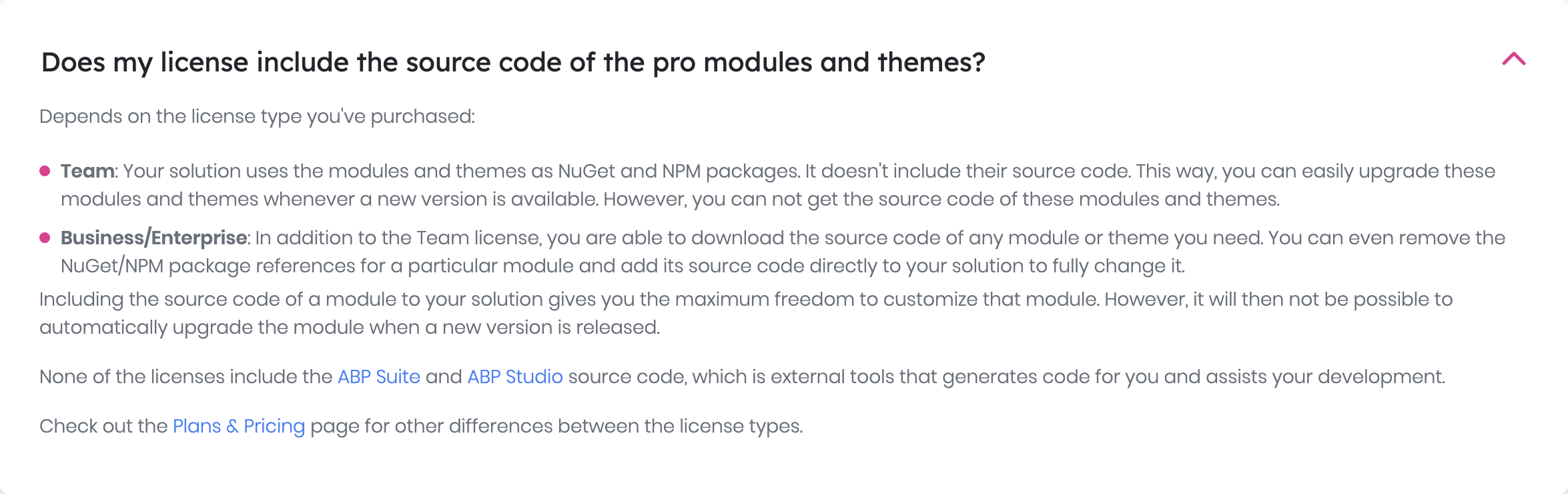Viewport: 1568px width, 494px height.
Task: Go to the Plans & Pricing page link
Action: click(x=238, y=426)
